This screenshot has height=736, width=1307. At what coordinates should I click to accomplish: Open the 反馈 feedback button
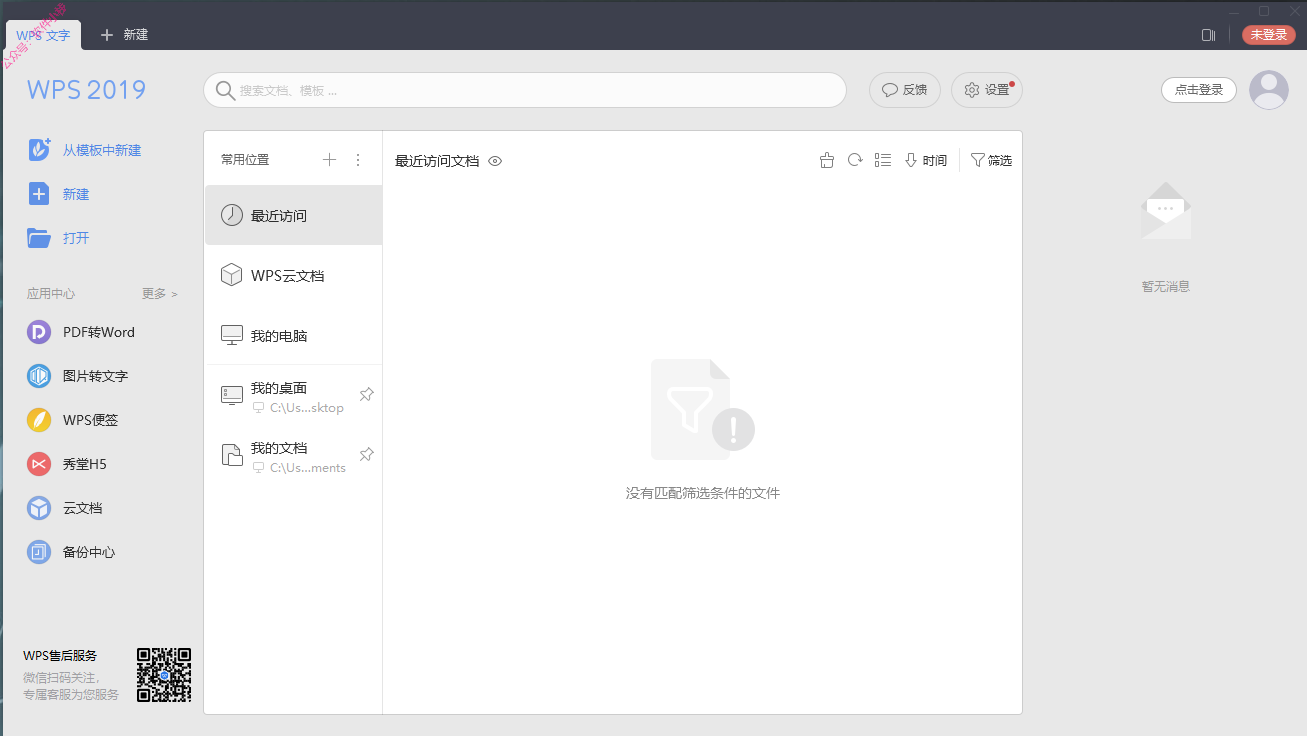905,90
